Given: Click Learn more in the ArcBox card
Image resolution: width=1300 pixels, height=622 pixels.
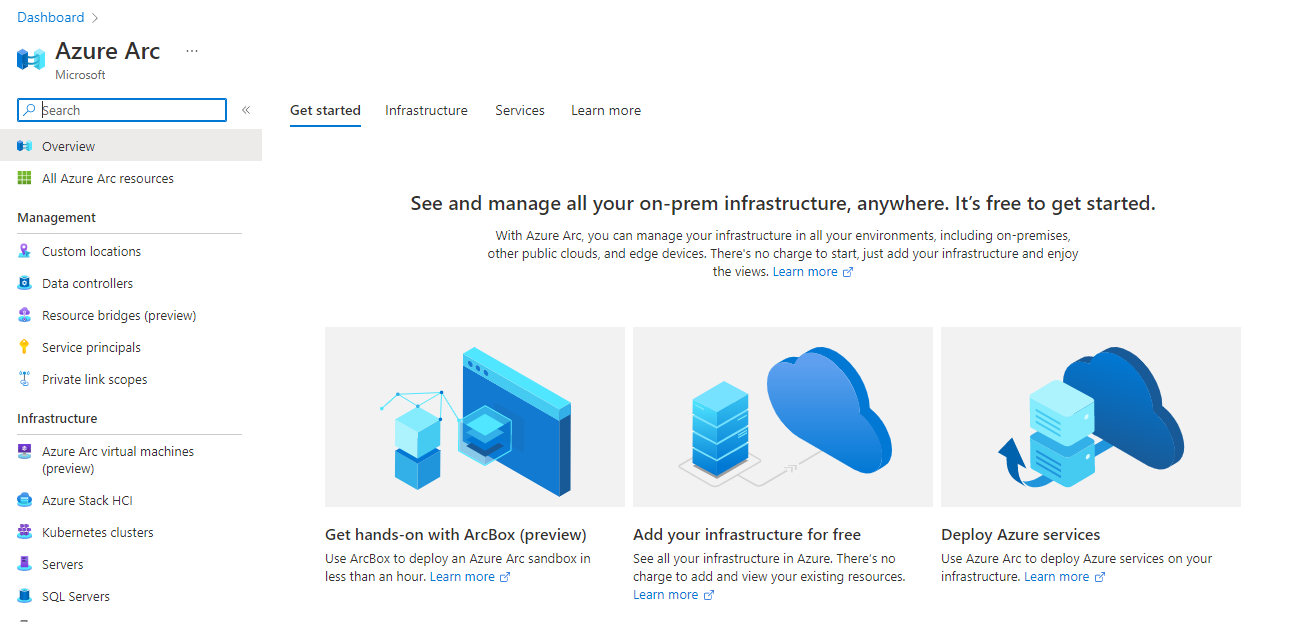Looking at the screenshot, I should pyautogui.click(x=463, y=576).
